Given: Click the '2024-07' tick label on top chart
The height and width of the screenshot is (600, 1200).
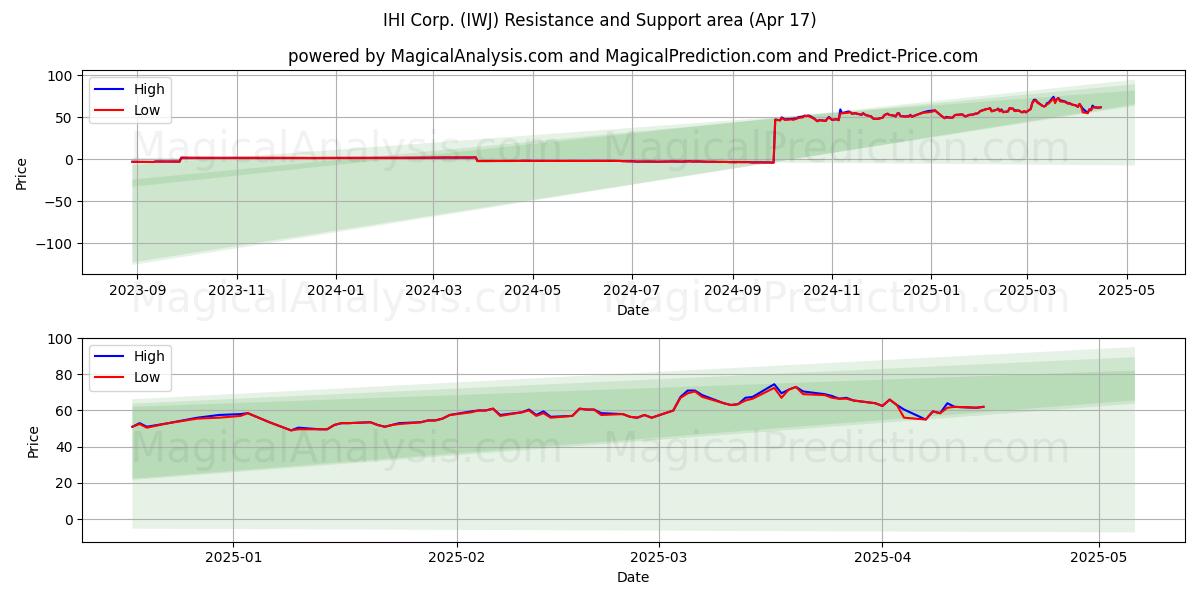Looking at the screenshot, I should [632, 291].
